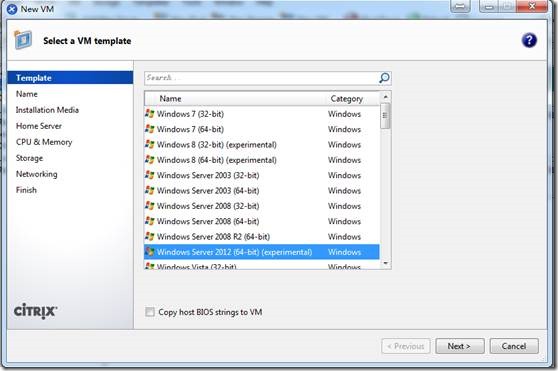
Task: Click the blue help question mark icon
Action: coord(529,40)
